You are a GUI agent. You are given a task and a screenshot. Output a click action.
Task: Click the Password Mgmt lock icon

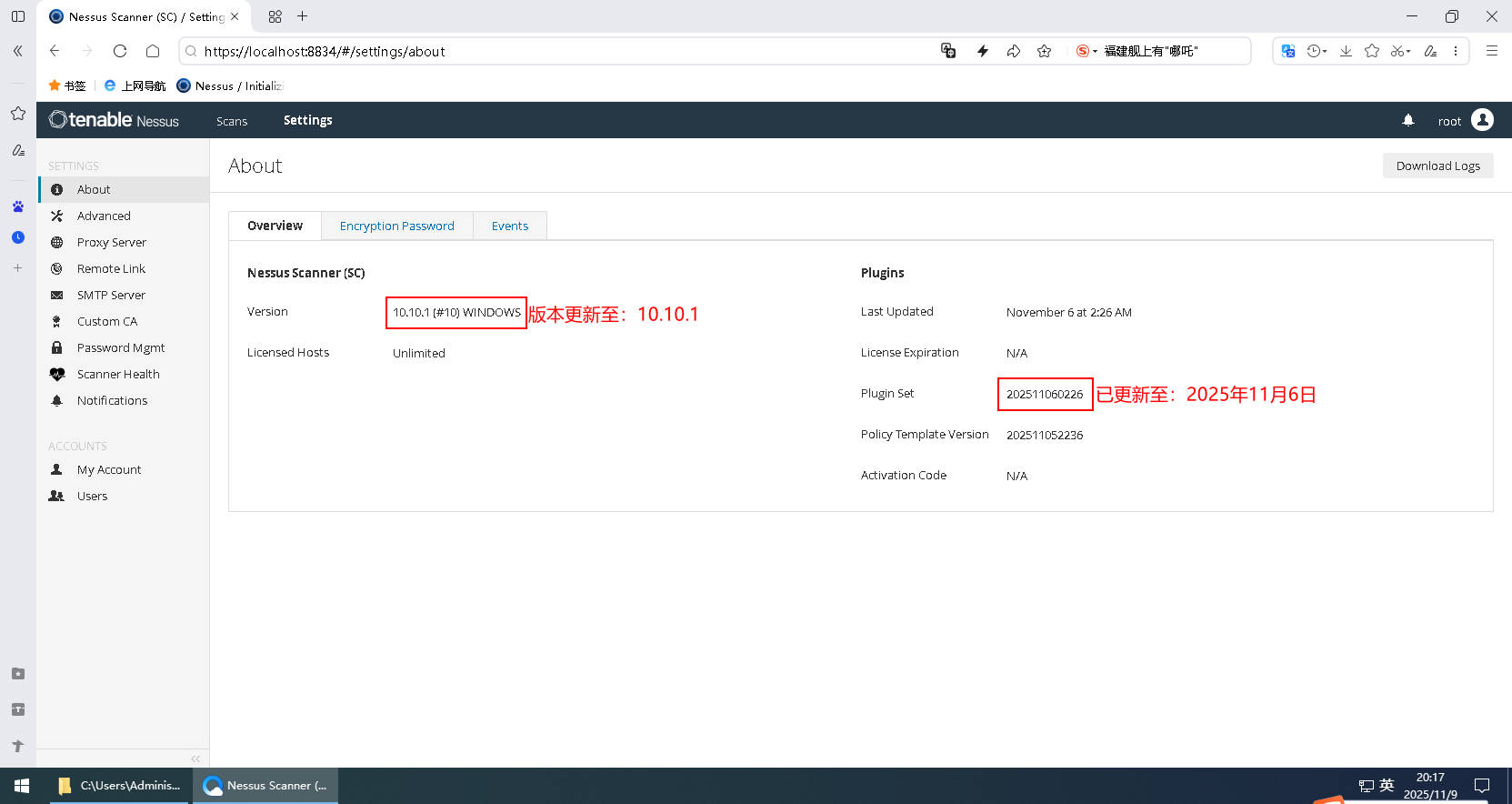tap(57, 347)
